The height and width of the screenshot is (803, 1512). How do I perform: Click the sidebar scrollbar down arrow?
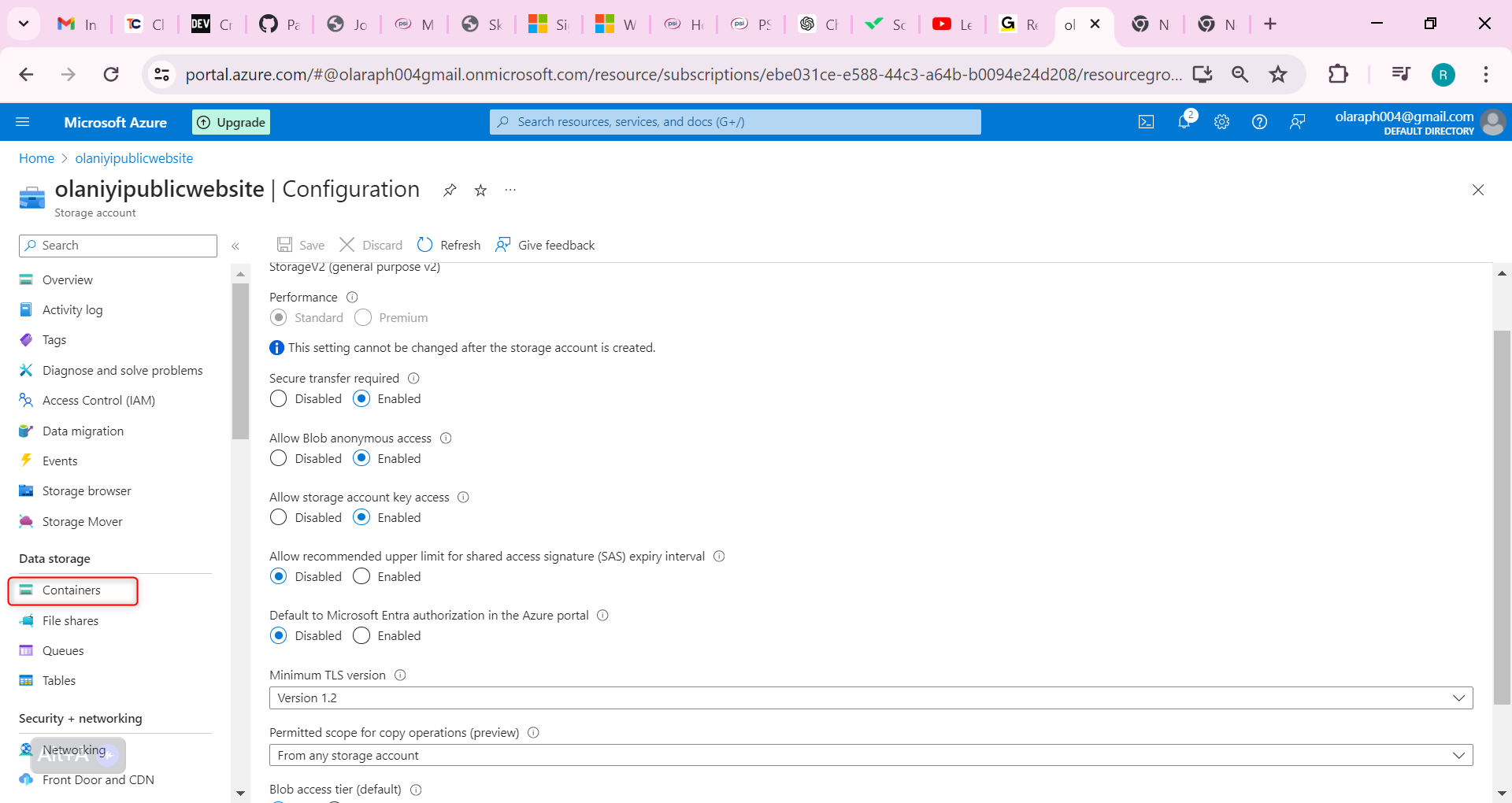(x=240, y=794)
